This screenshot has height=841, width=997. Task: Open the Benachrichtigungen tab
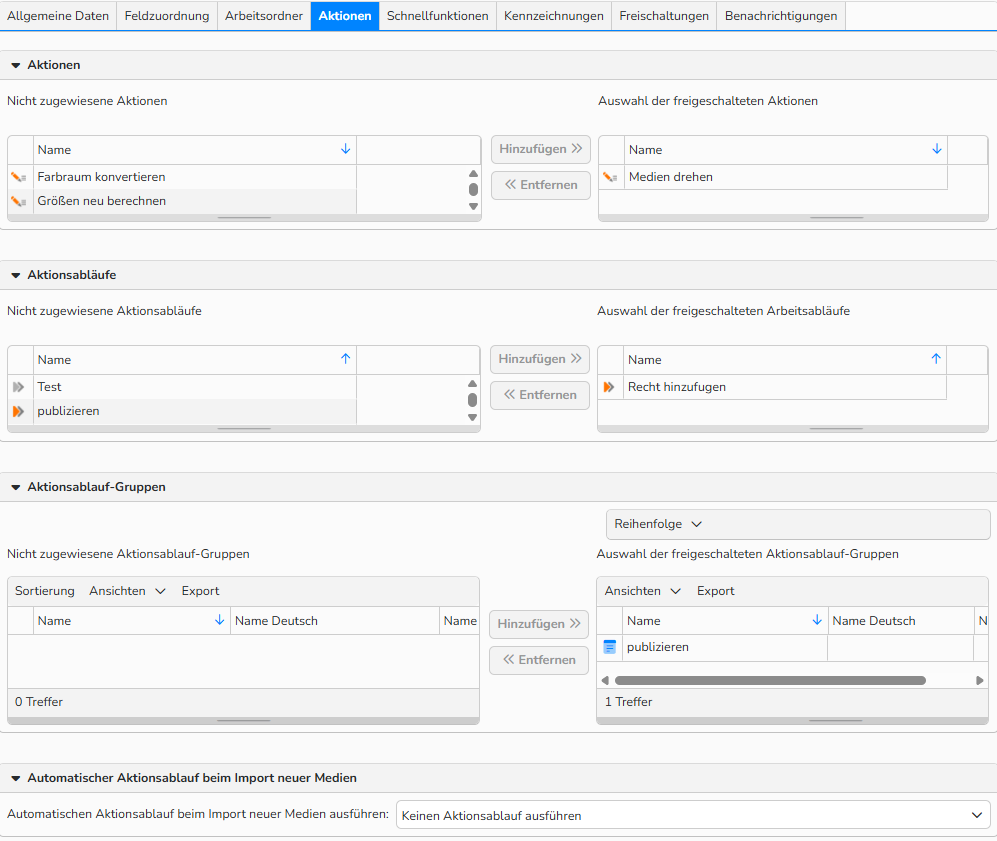781,16
